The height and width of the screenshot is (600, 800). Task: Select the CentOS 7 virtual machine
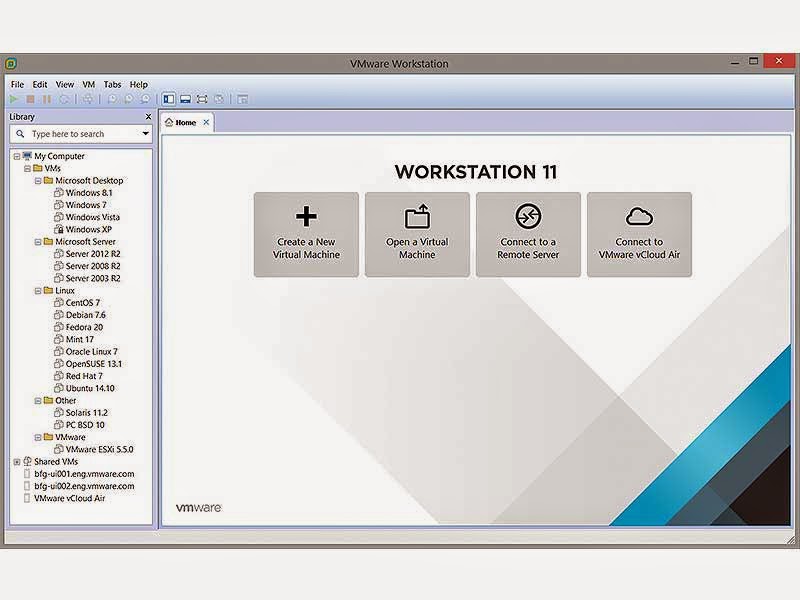coord(74,302)
